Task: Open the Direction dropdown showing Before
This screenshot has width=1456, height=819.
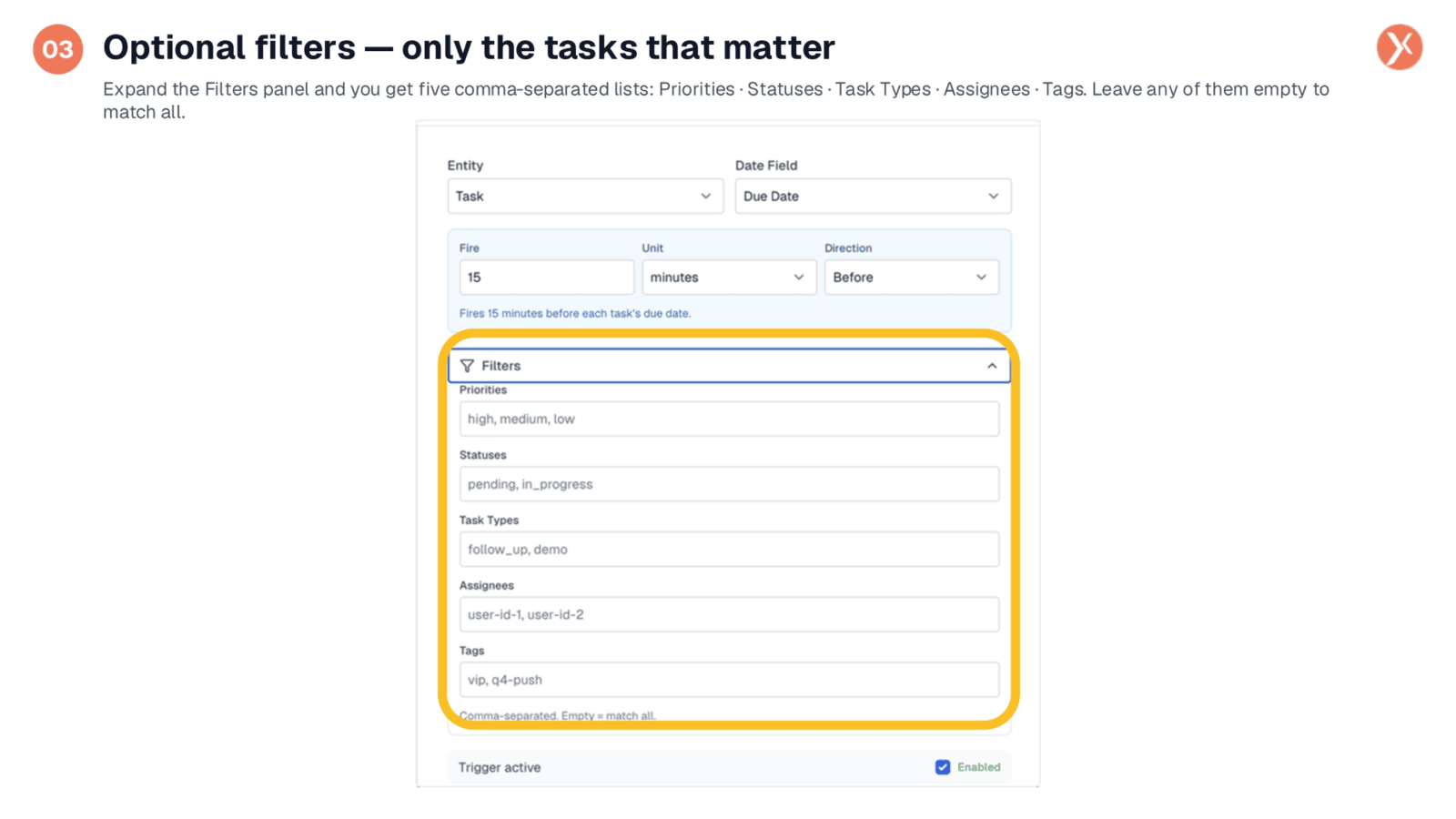Action: tap(911, 277)
